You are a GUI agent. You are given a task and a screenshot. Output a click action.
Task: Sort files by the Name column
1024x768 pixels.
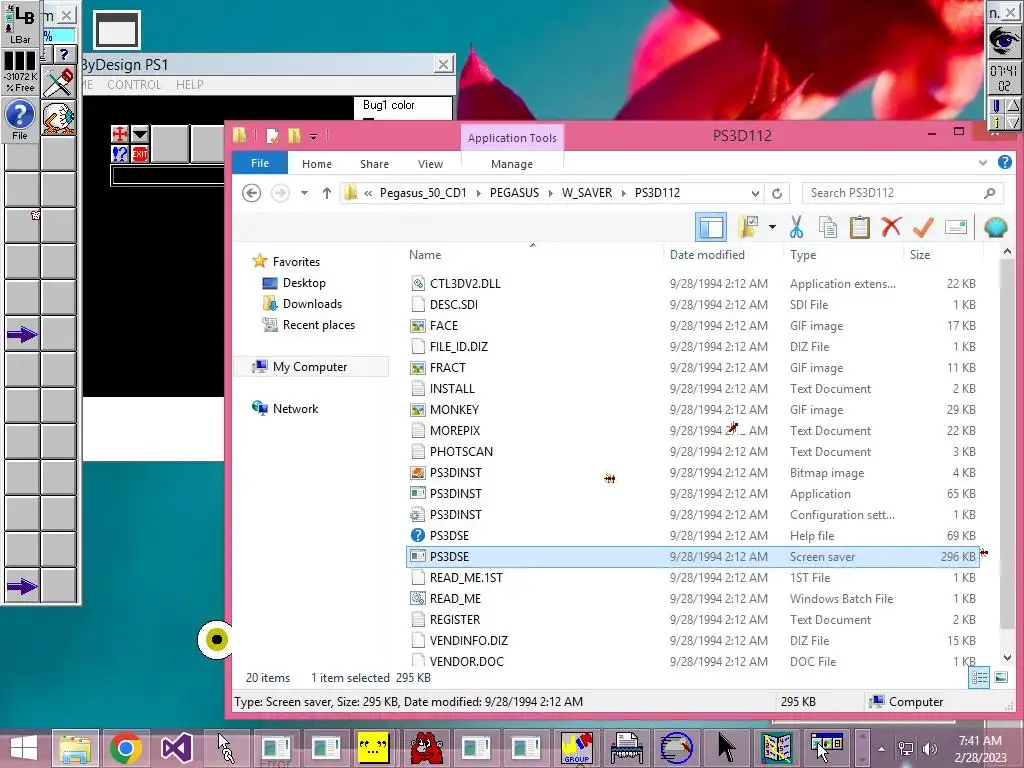point(425,255)
